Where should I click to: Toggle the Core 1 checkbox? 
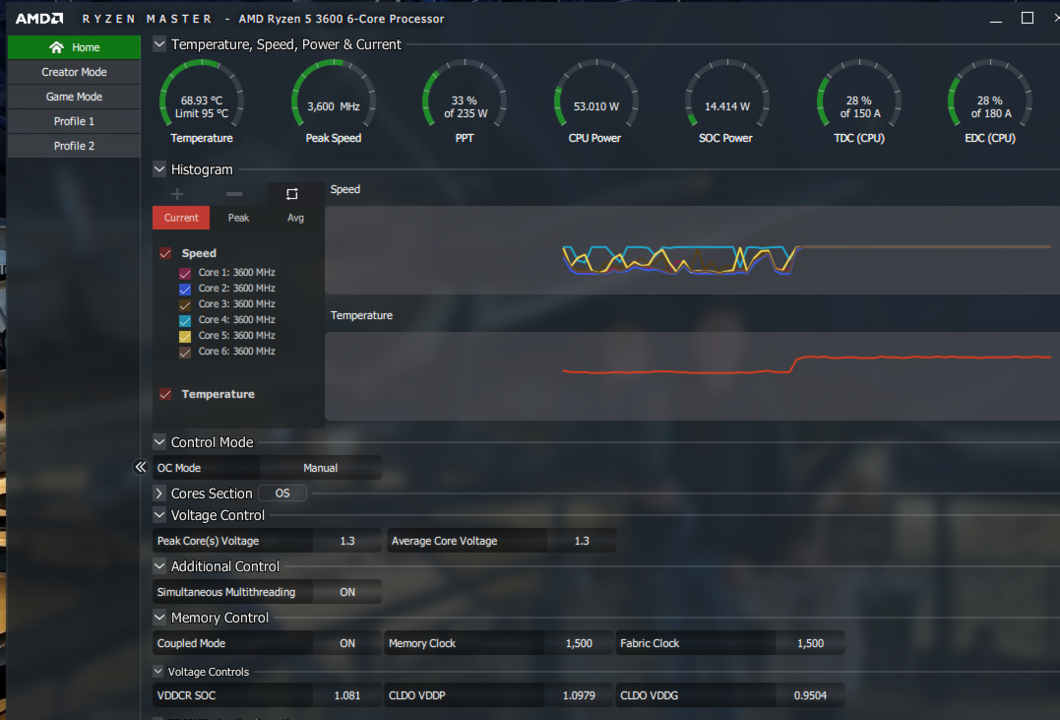[185, 273]
